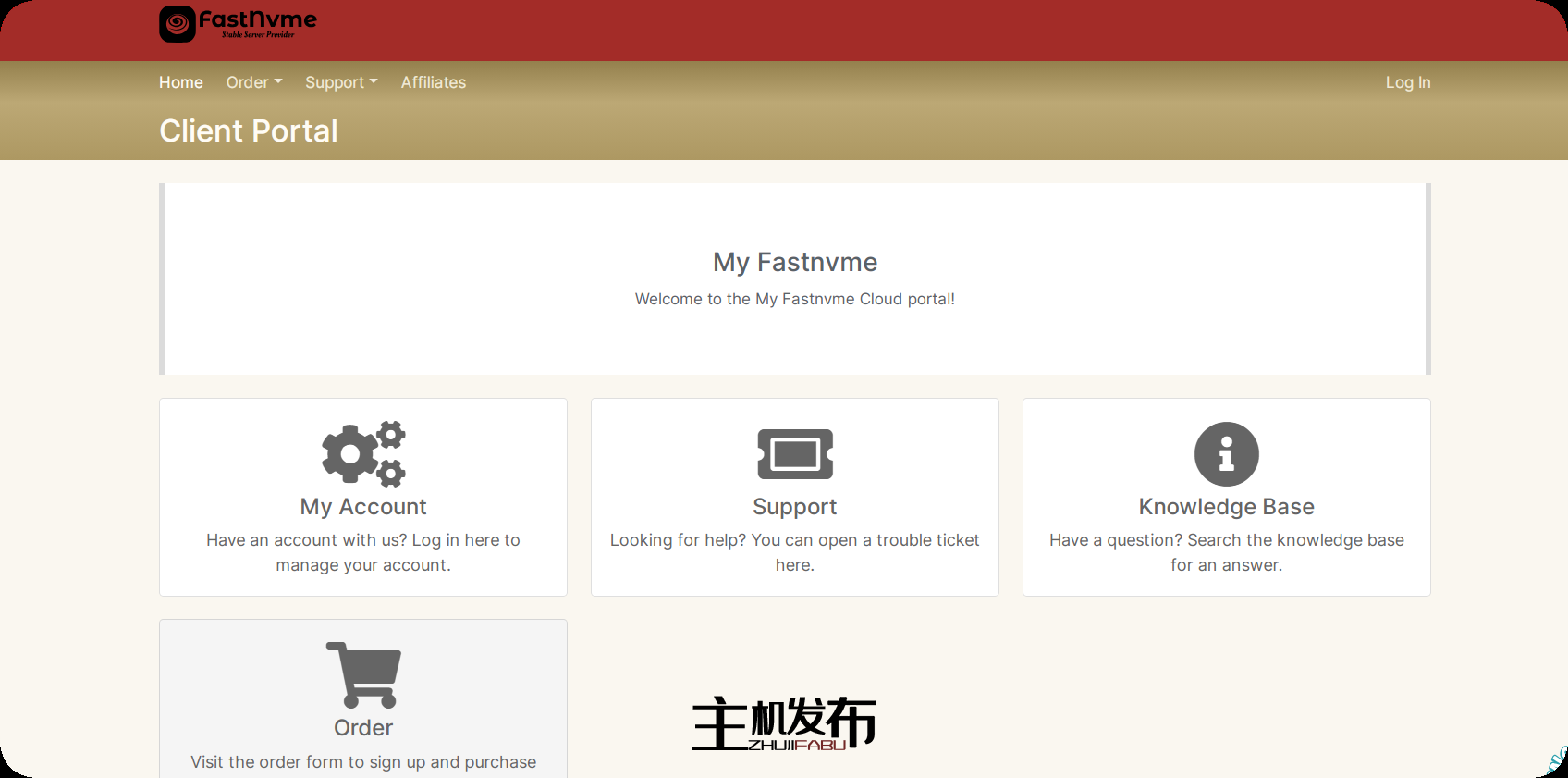Open the Support card title
The width and height of the screenshot is (1568, 778).
click(795, 507)
